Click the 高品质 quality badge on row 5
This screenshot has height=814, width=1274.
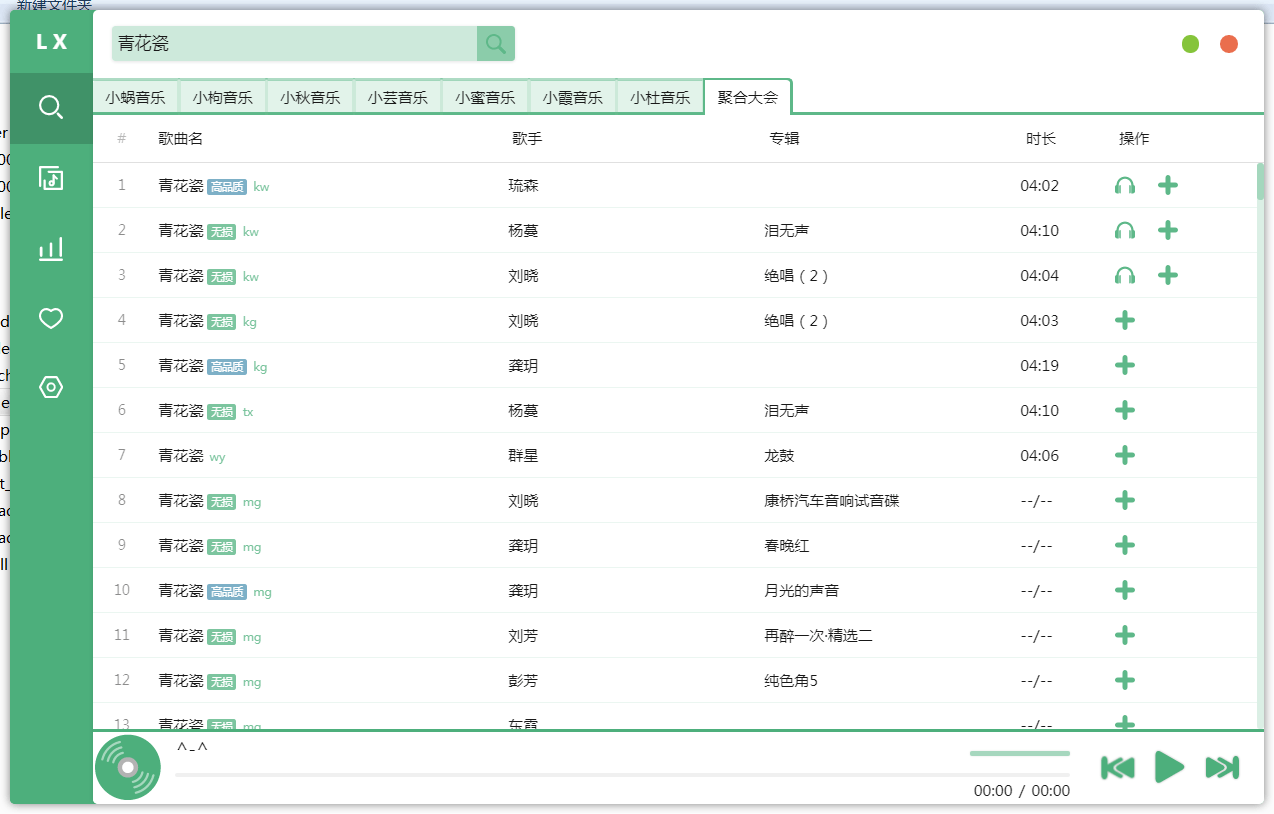pos(226,366)
